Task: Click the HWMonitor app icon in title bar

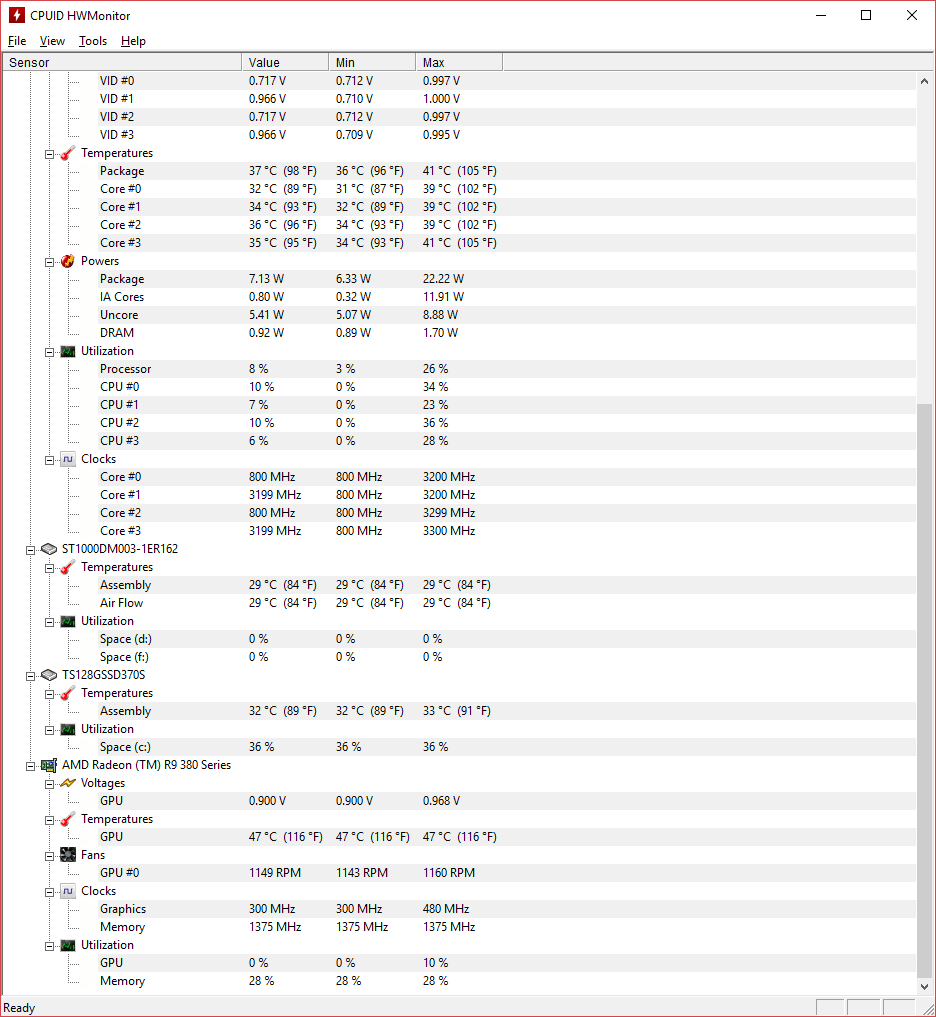Action: pos(16,15)
